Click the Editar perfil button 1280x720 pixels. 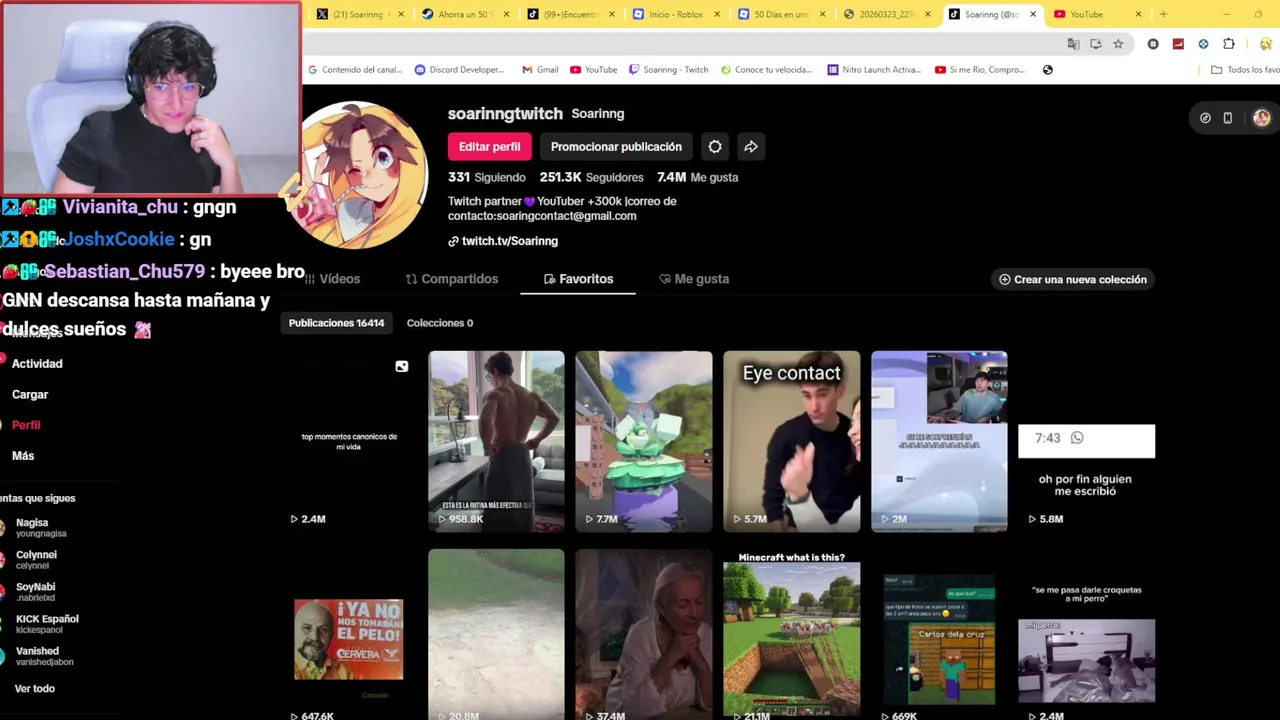pos(489,147)
